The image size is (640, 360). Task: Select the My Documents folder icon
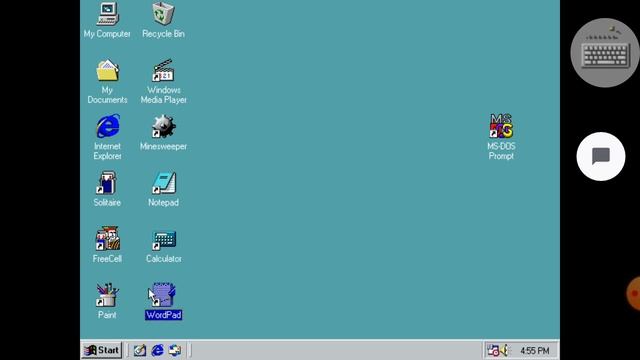(107, 70)
